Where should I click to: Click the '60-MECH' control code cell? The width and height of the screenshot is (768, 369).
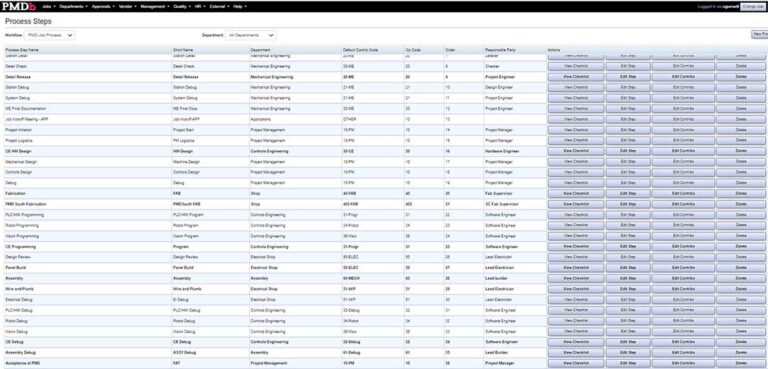click(373, 278)
